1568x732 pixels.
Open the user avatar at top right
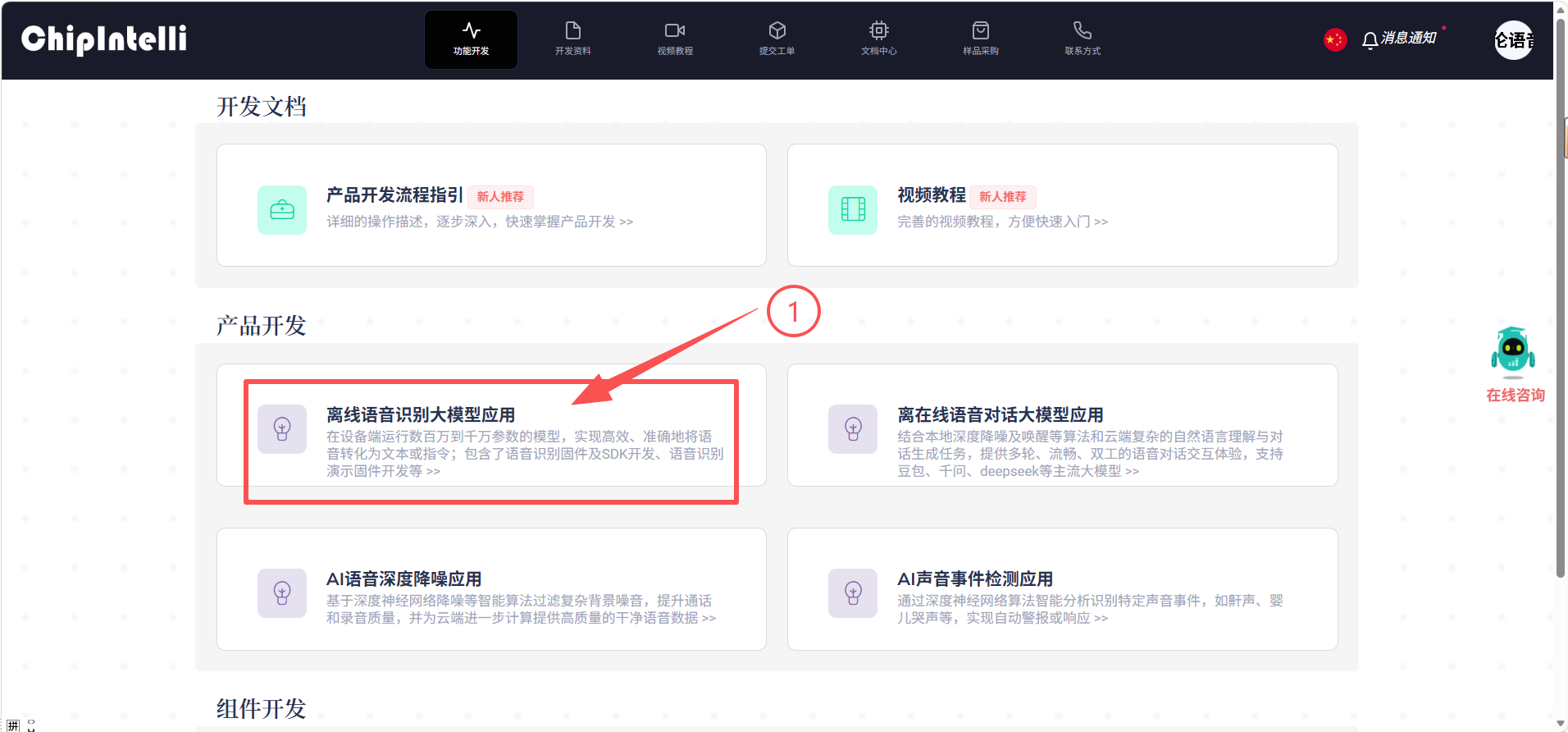pos(1514,39)
